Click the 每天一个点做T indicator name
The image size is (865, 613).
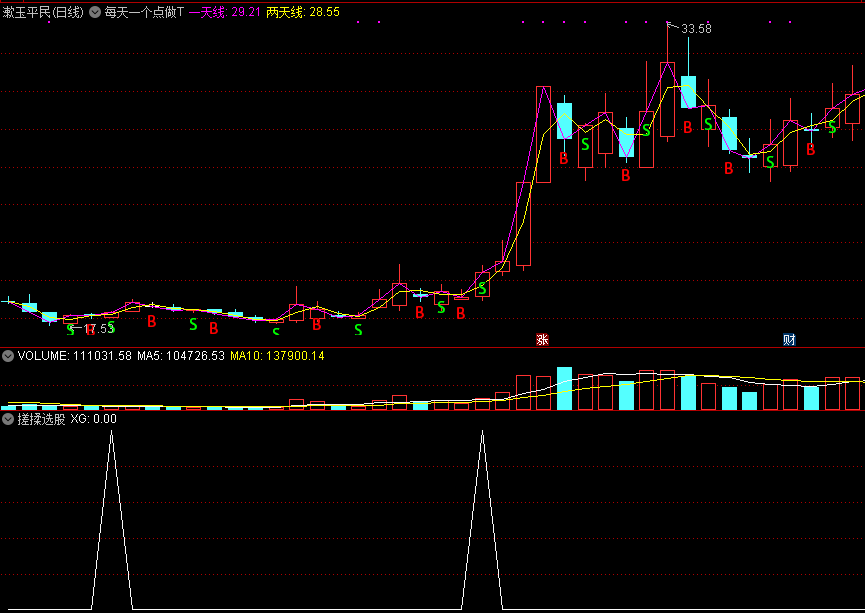144,12
